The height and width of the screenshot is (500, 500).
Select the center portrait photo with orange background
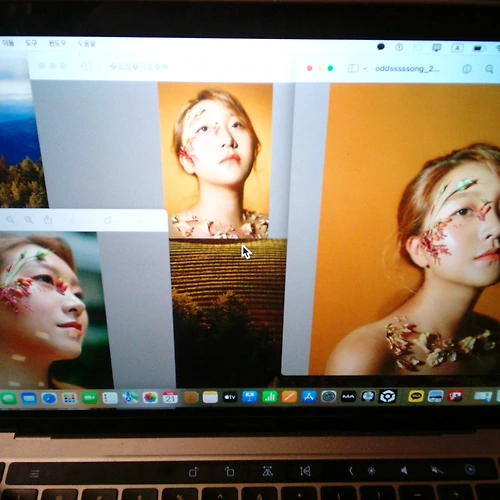(x=216, y=161)
